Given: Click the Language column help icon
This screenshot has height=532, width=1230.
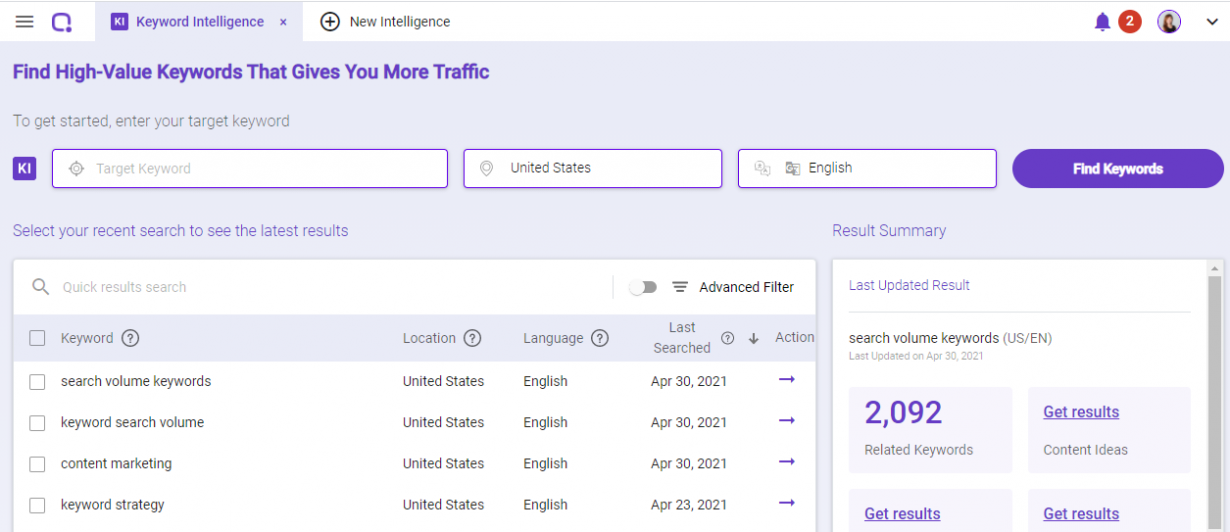Looking at the screenshot, I should click(x=600, y=338).
